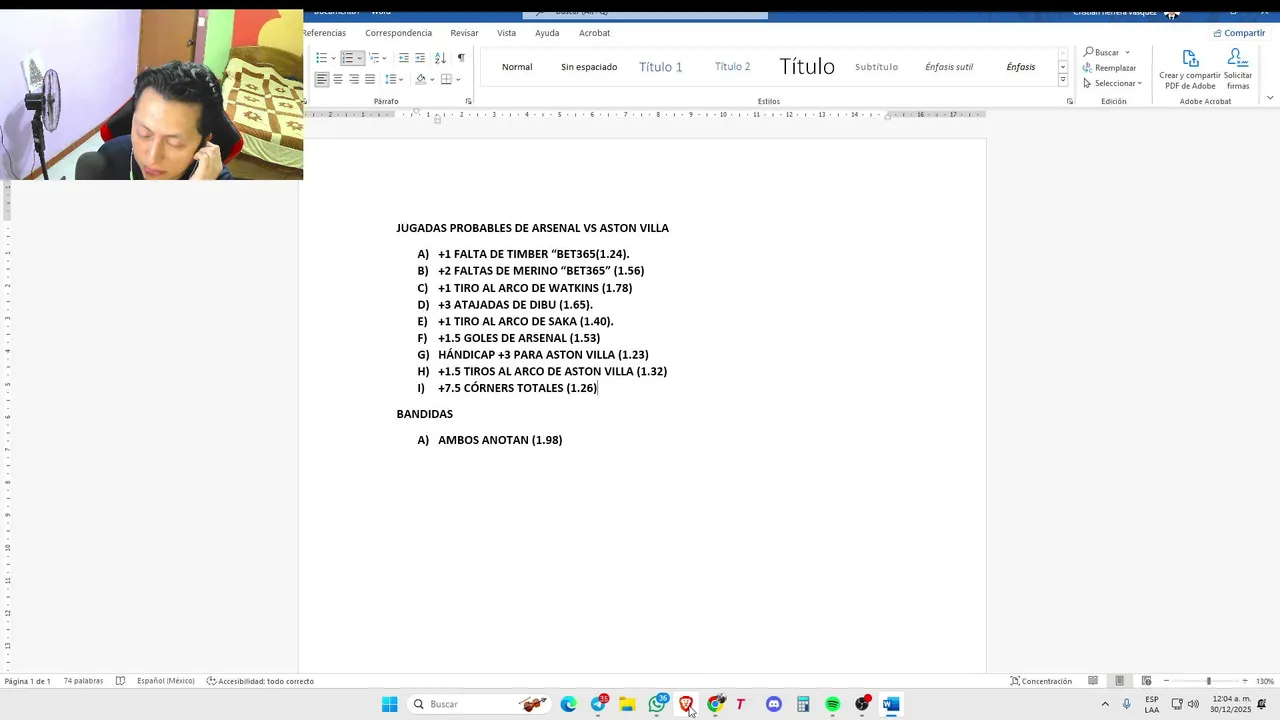Open the shading color dropdown arrow

[432, 79]
